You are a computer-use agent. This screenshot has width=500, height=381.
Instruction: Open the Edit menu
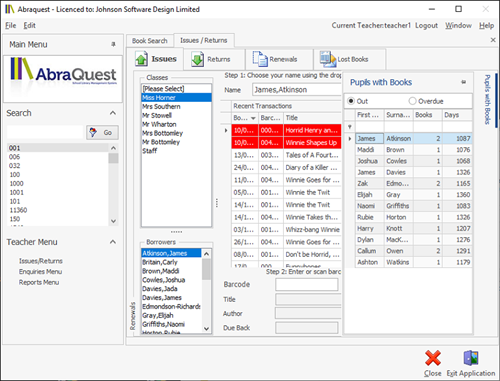(x=29, y=25)
